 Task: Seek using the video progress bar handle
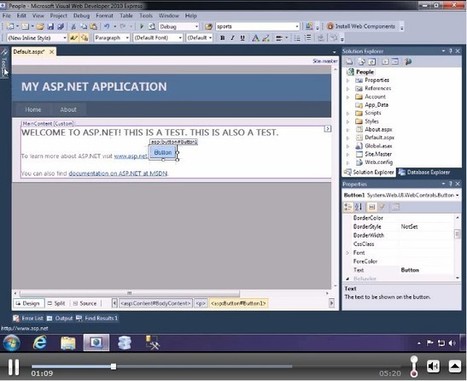coord(114,366)
